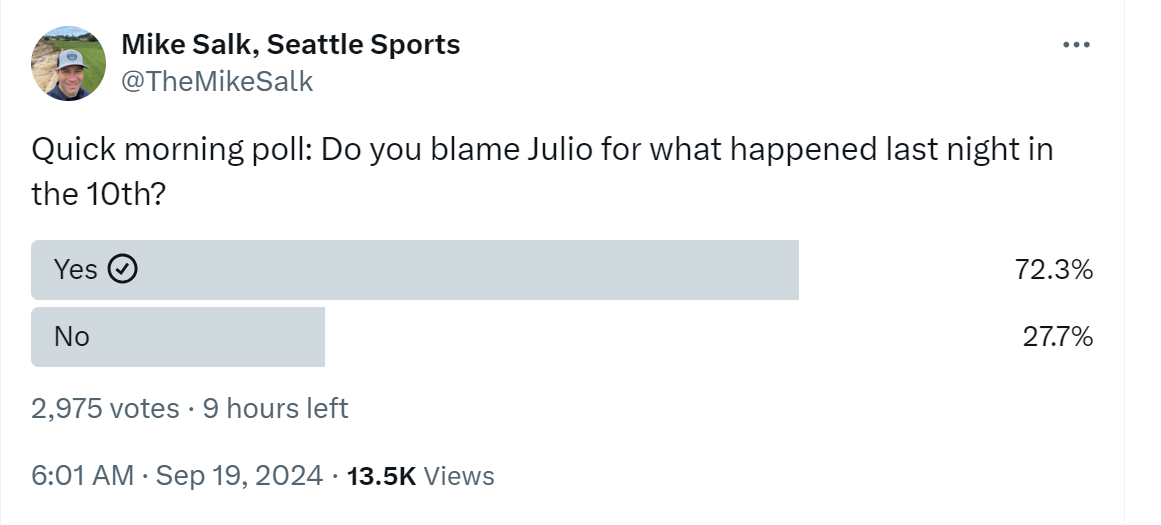Open the three-dot more options menu
This screenshot has width=1161, height=525.
[1076, 45]
